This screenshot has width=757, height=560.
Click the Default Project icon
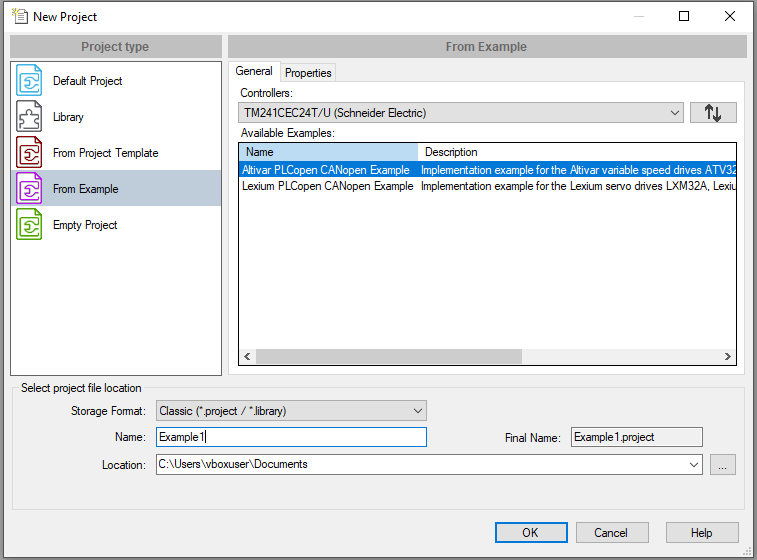click(30, 81)
